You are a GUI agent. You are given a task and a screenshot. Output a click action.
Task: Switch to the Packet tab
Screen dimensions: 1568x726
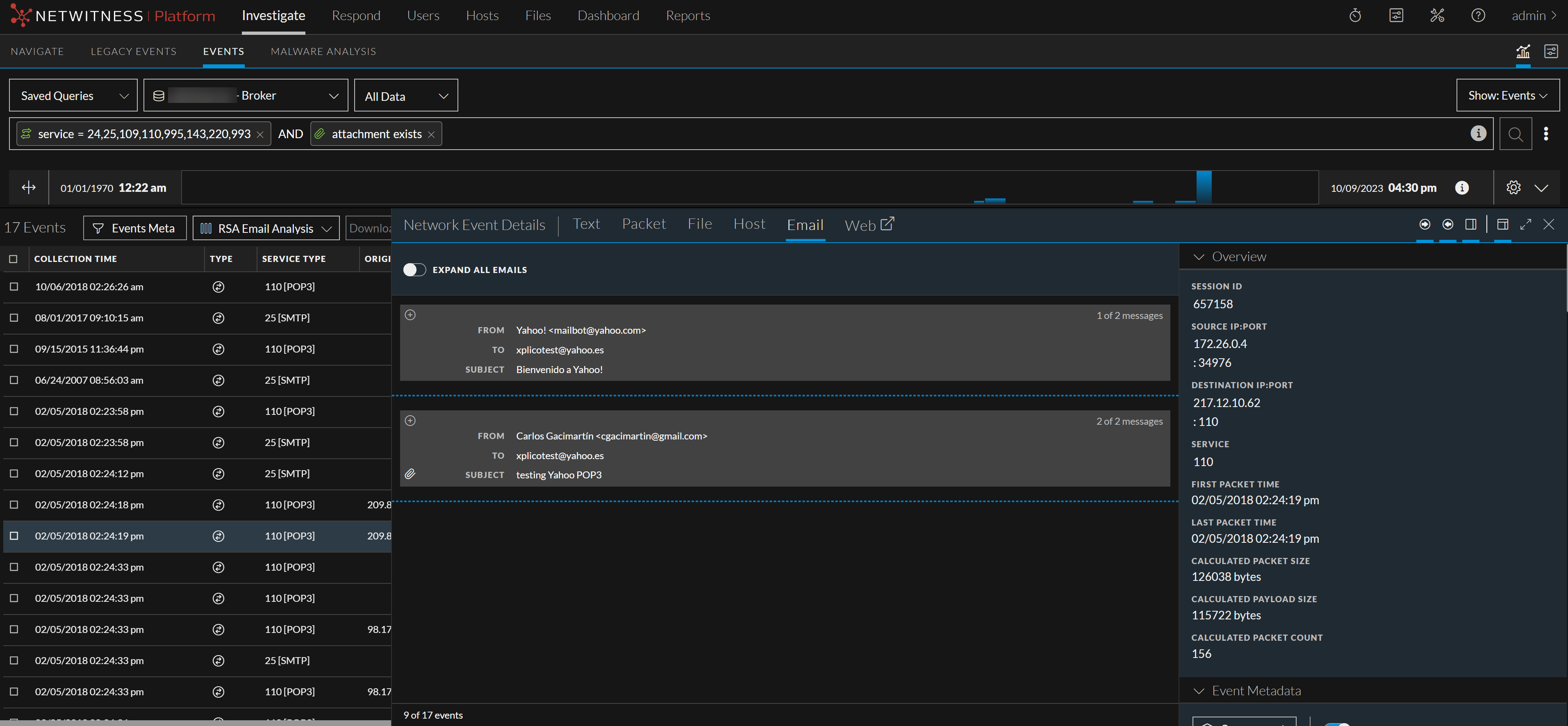pos(643,224)
